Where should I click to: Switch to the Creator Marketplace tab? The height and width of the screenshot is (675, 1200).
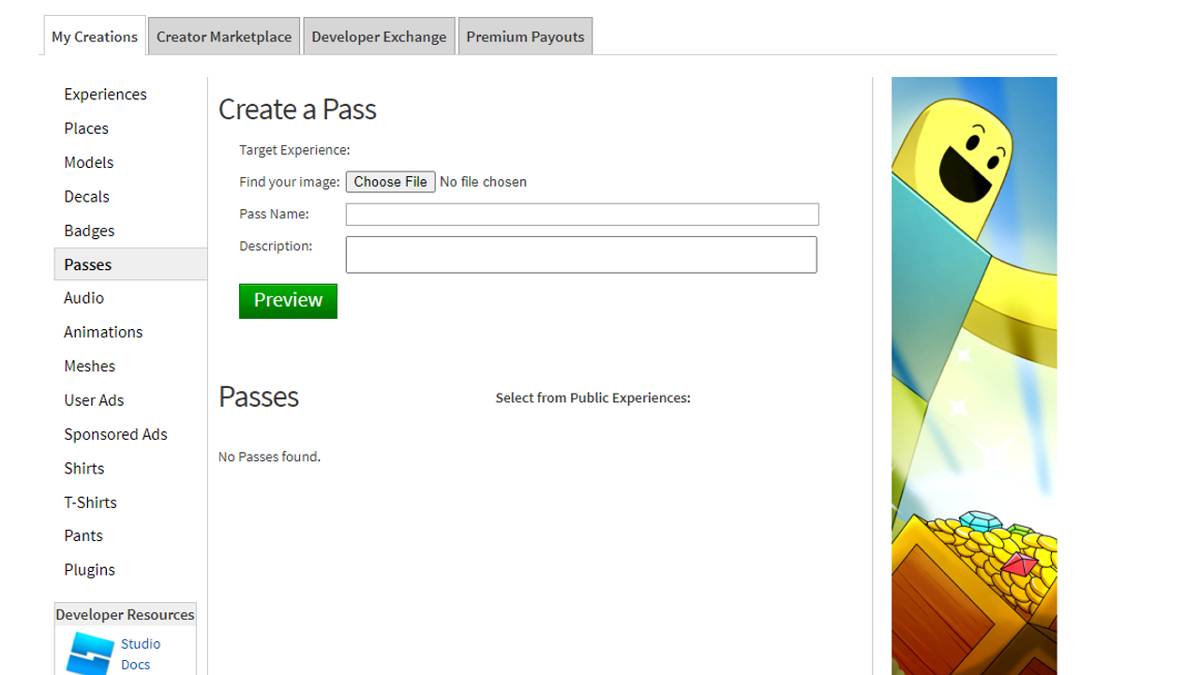click(x=223, y=36)
